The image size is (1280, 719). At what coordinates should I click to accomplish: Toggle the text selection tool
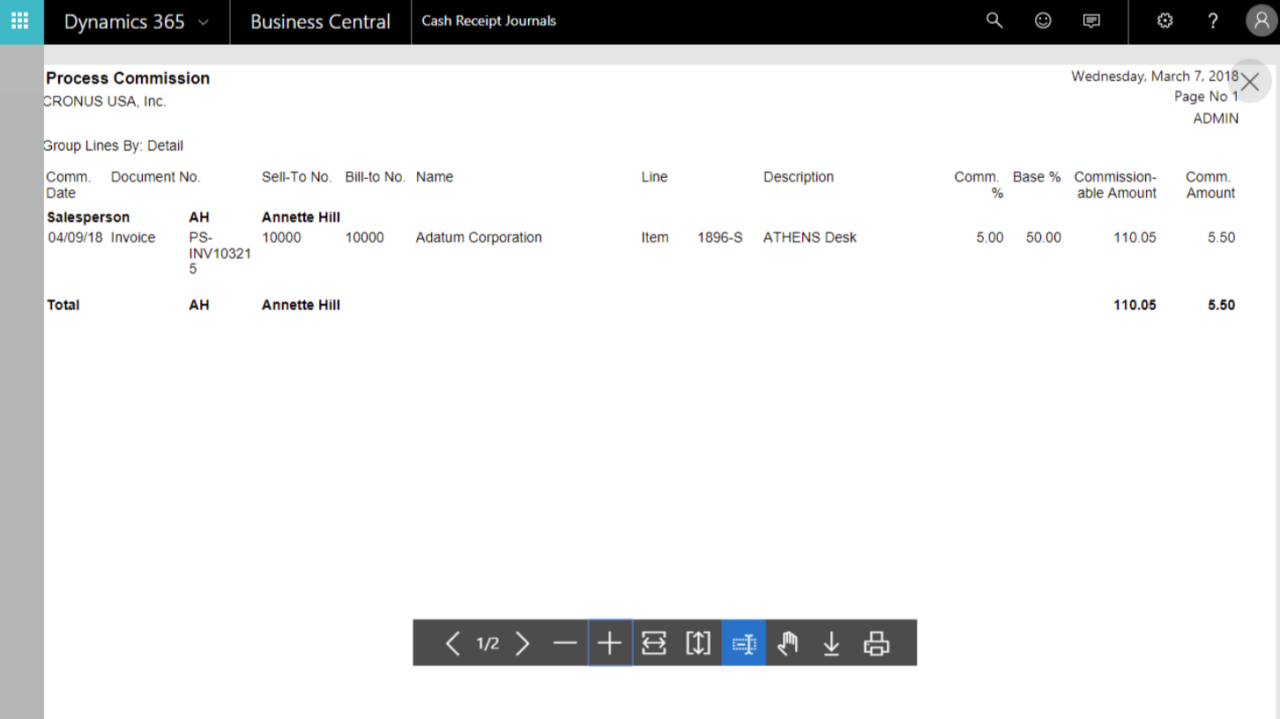743,643
